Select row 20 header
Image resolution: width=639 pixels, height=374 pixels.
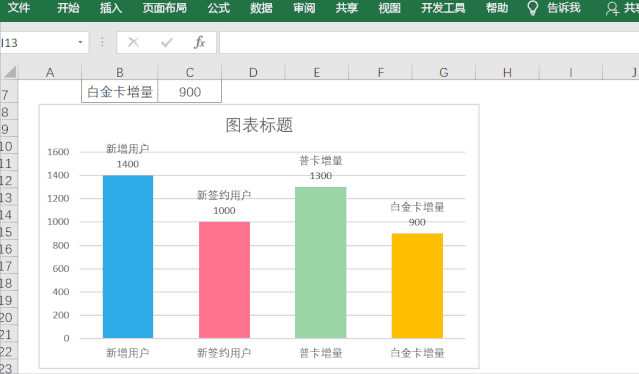tap(8, 317)
